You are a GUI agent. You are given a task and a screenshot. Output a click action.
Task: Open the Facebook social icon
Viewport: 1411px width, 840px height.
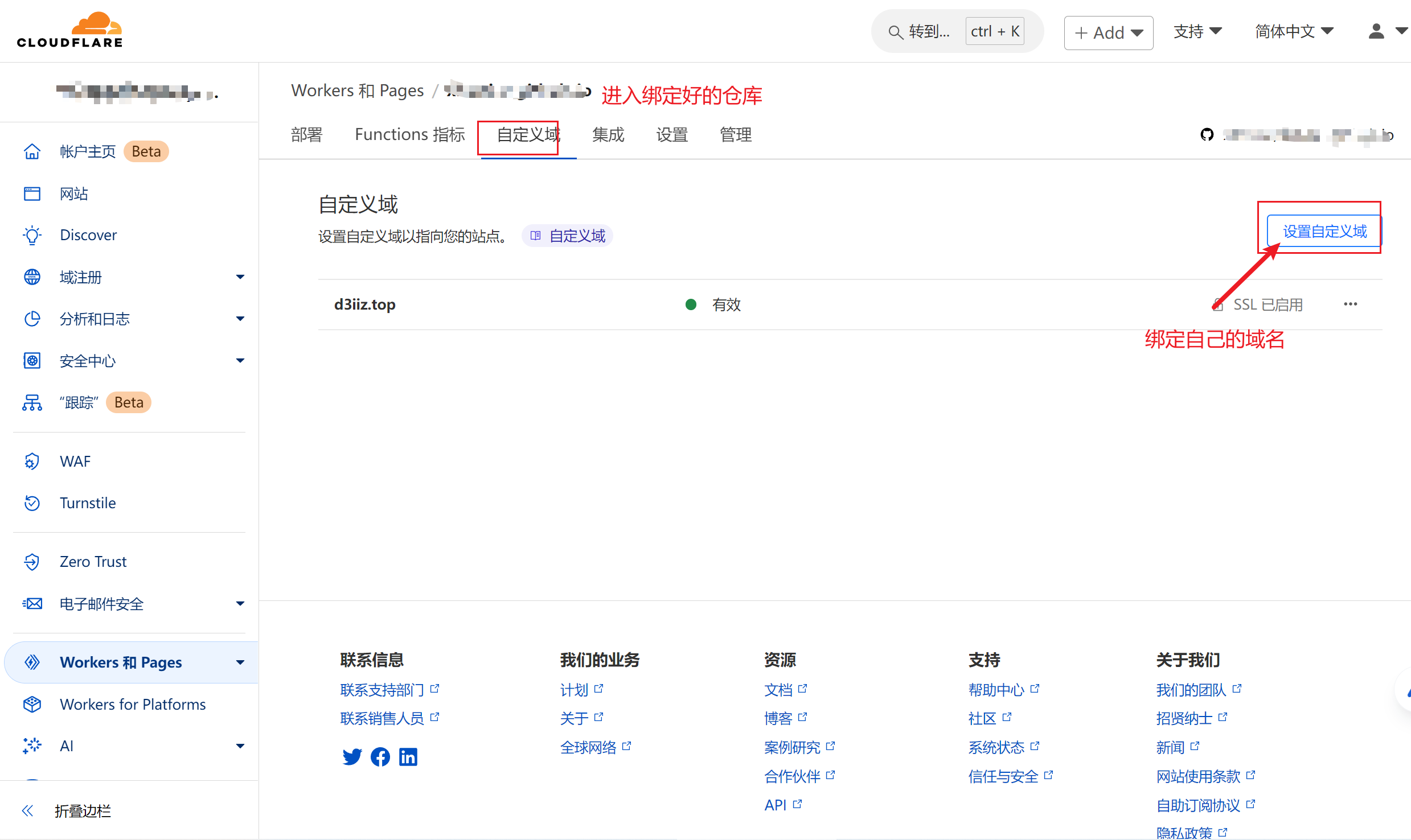tap(380, 756)
